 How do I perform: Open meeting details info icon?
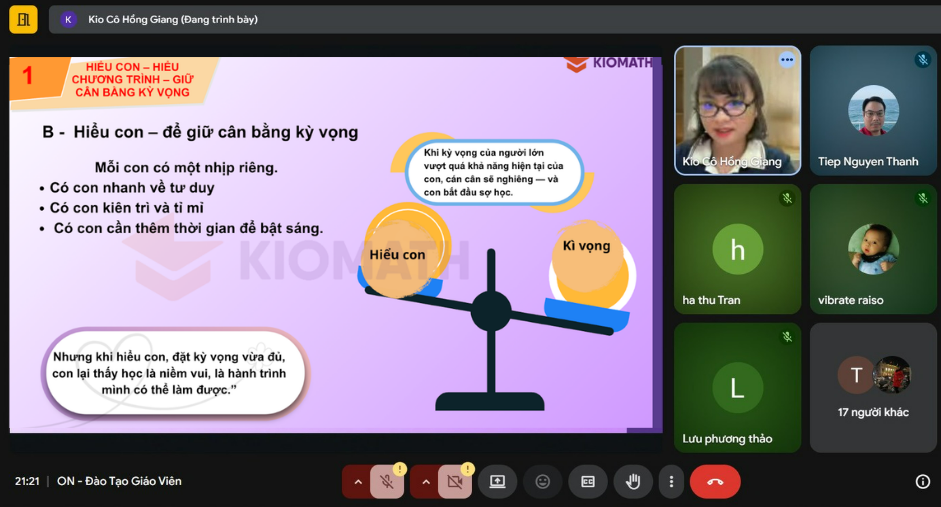pos(922,482)
